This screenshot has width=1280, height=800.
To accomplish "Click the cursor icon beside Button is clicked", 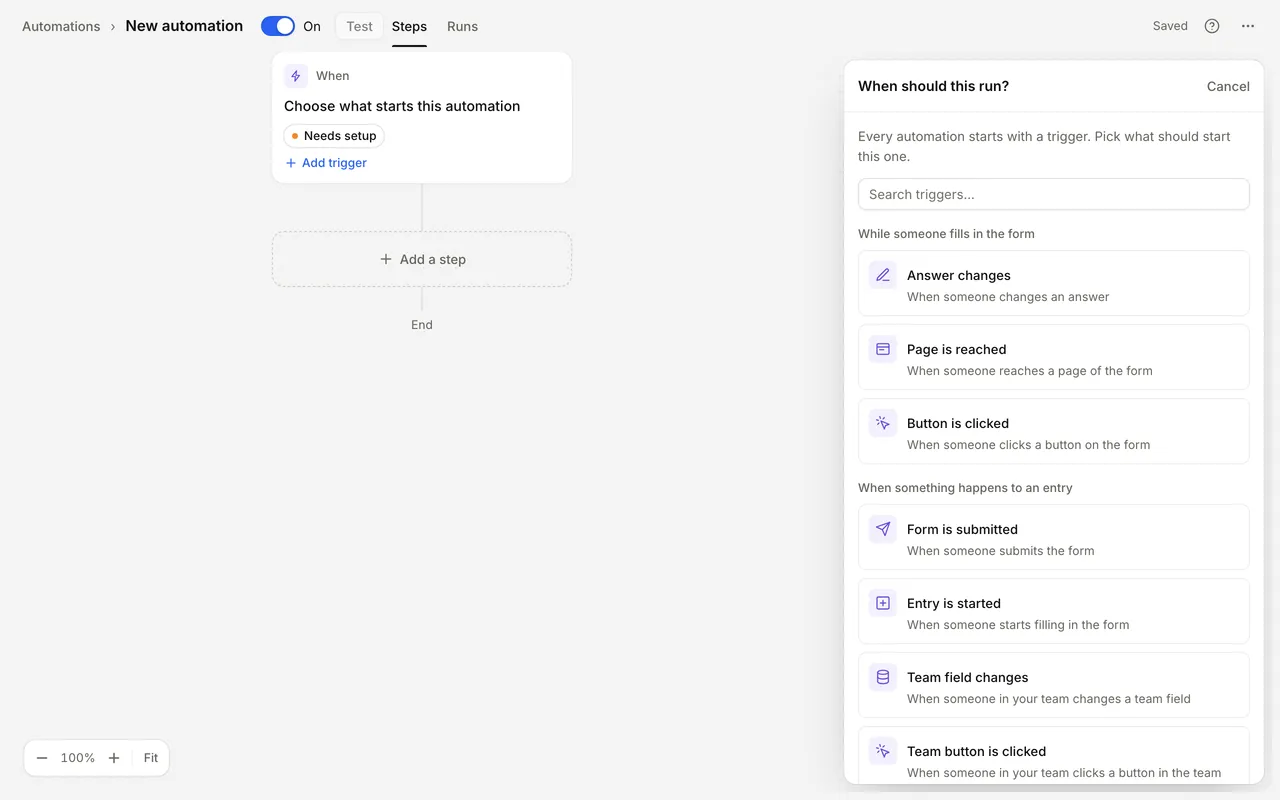I will 883,423.
